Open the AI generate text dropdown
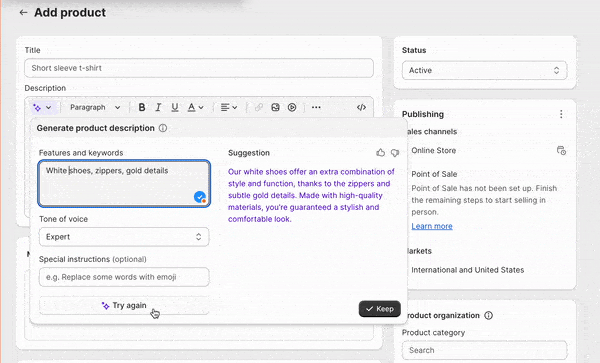600x363 pixels. 42,107
